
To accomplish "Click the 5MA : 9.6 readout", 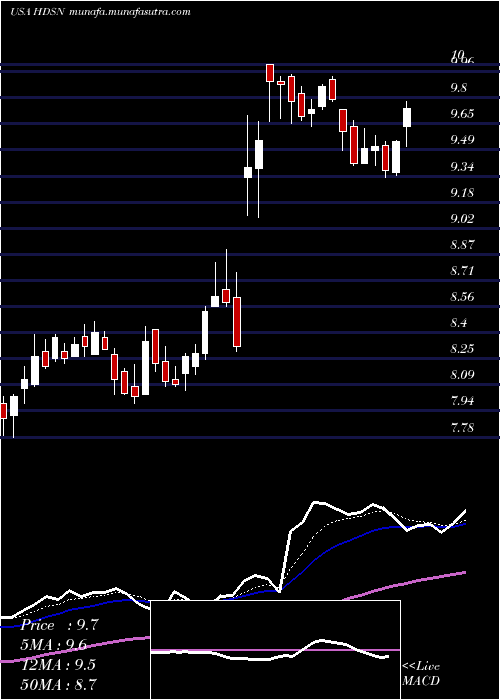I will (x=54, y=645).
